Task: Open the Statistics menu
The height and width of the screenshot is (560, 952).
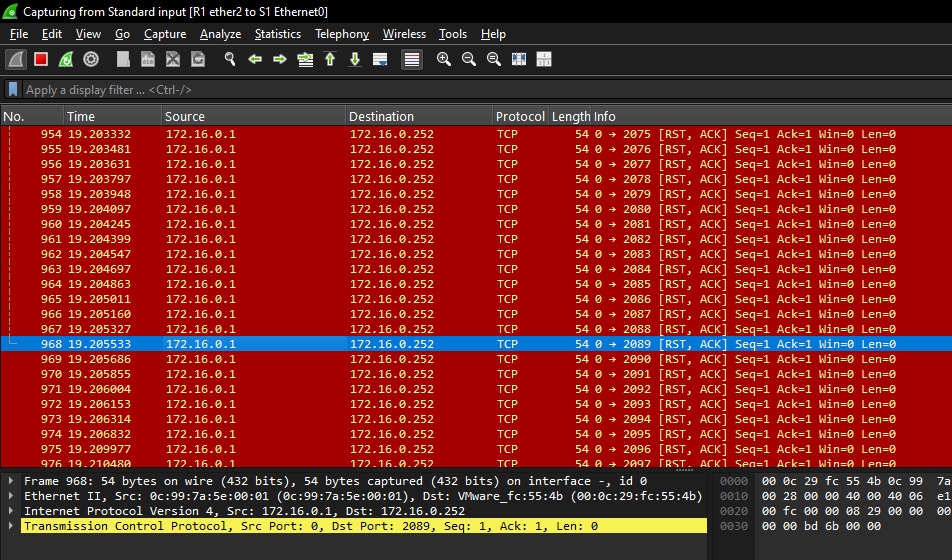Action: [x=277, y=34]
